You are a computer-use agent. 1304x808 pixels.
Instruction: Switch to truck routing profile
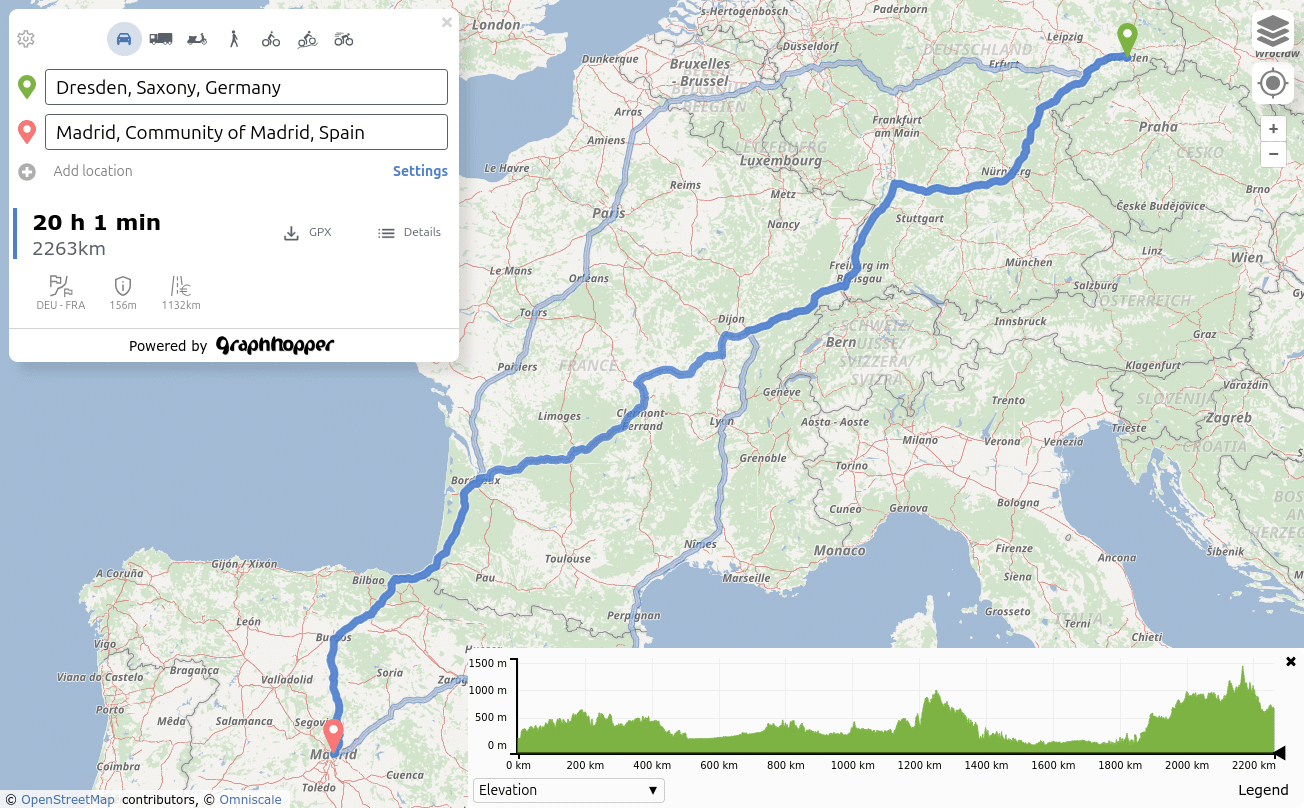click(x=160, y=39)
